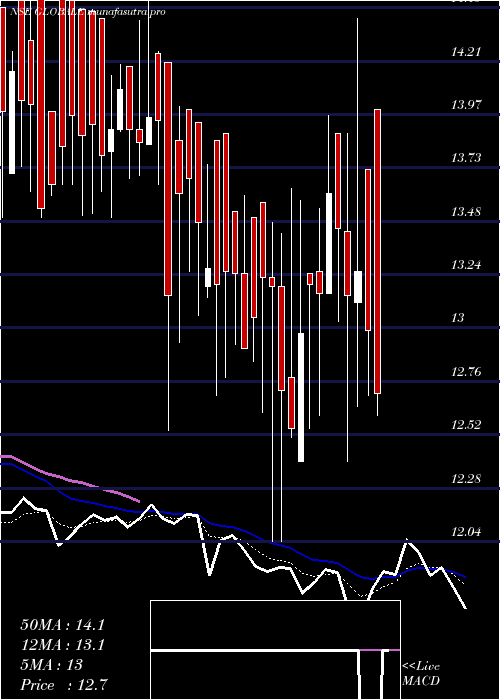
Task: Click the 12.04 price axis label
Action: click(x=466, y=532)
